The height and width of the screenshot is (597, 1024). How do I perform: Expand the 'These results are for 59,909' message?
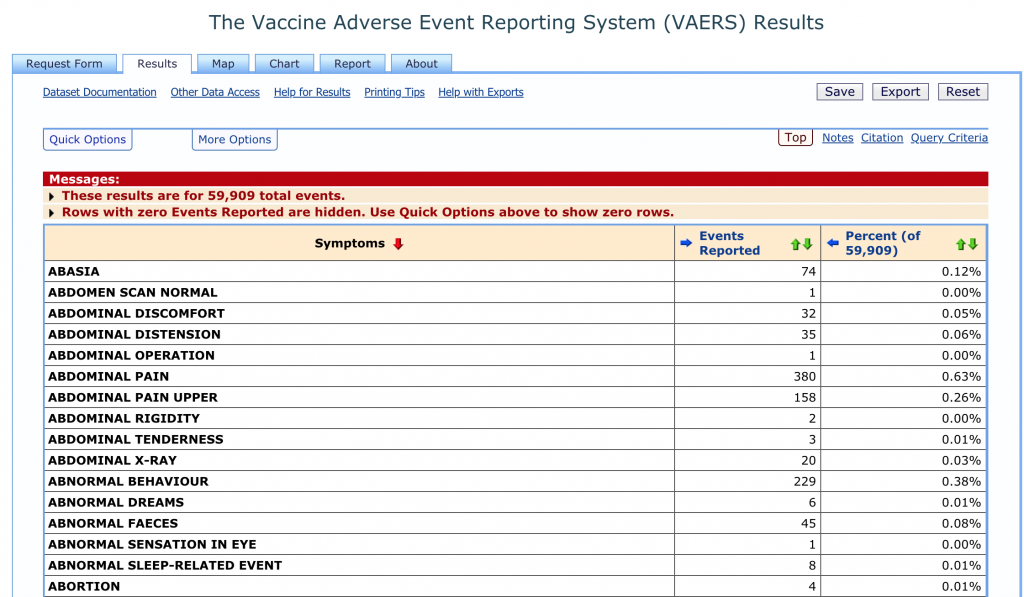pos(52,196)
